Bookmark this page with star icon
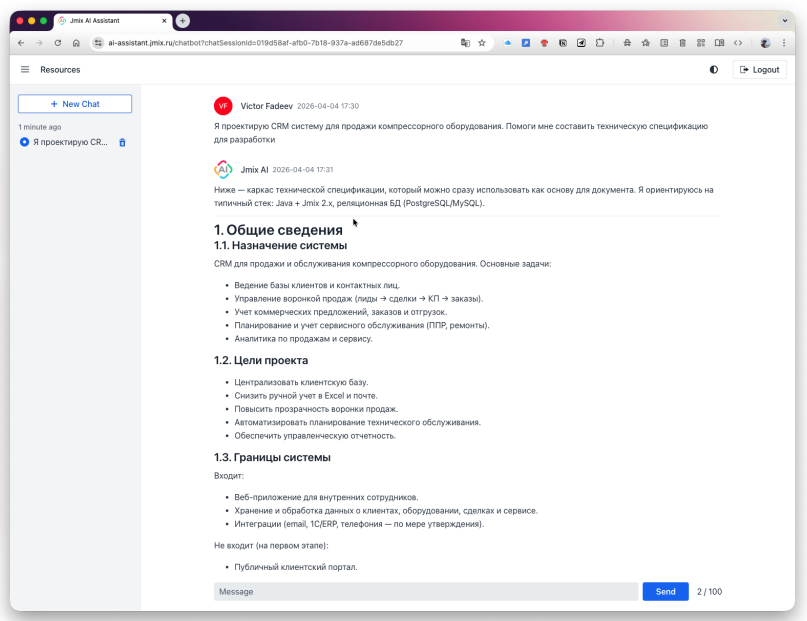The image size is (807, 621). coord(482,43)
